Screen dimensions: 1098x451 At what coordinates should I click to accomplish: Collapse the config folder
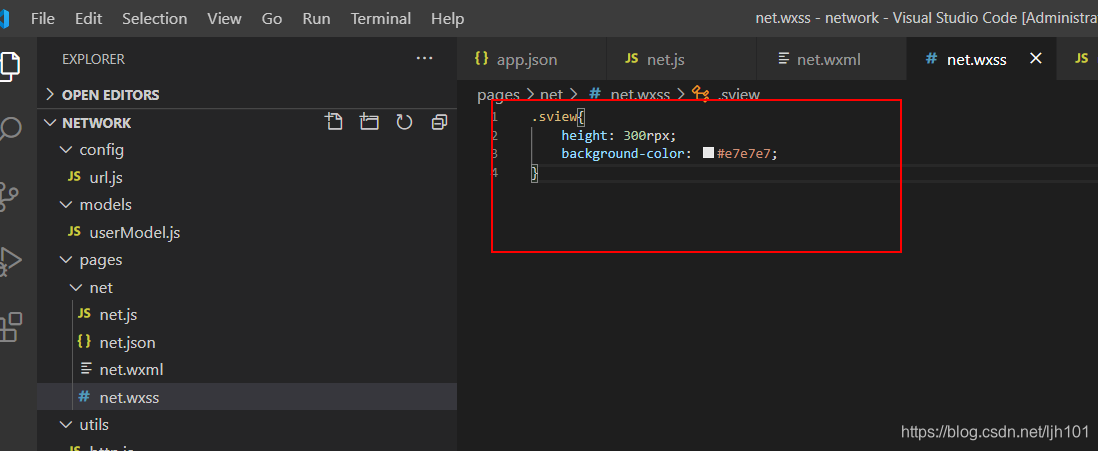246,150
